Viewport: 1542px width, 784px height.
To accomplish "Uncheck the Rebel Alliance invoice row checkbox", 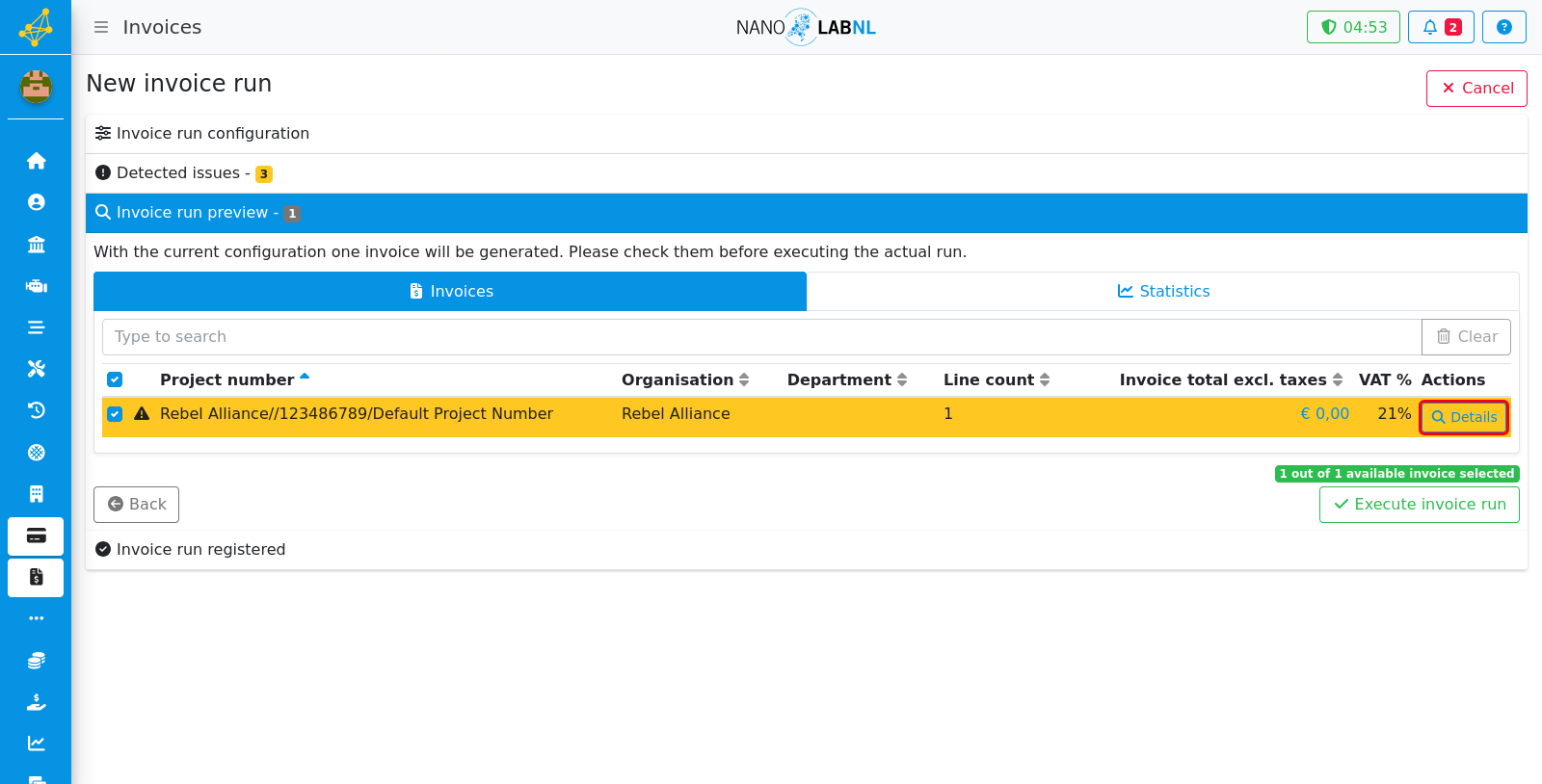I will tap(115, 414).
